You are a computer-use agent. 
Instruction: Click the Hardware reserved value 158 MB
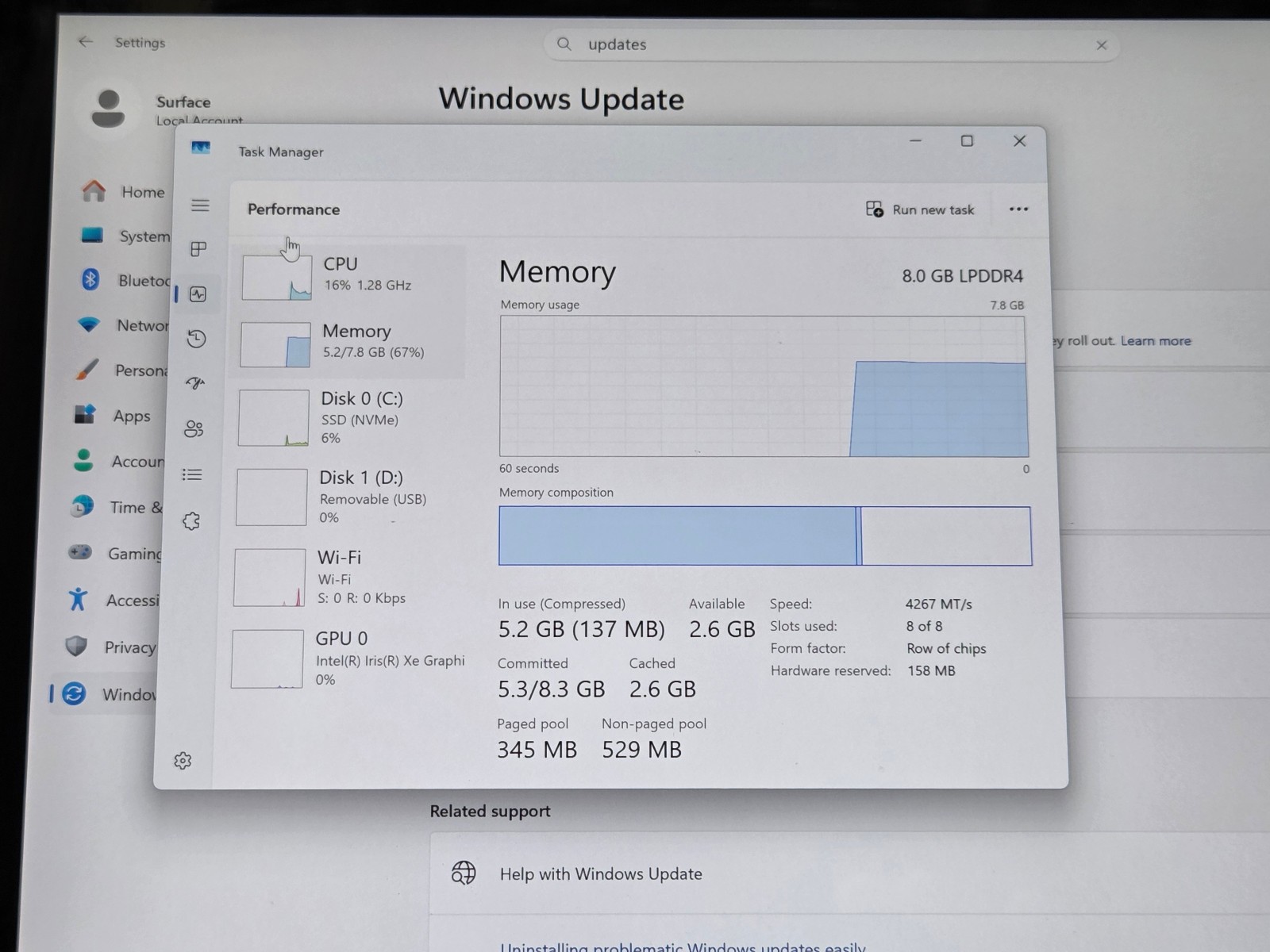[931, 670]
